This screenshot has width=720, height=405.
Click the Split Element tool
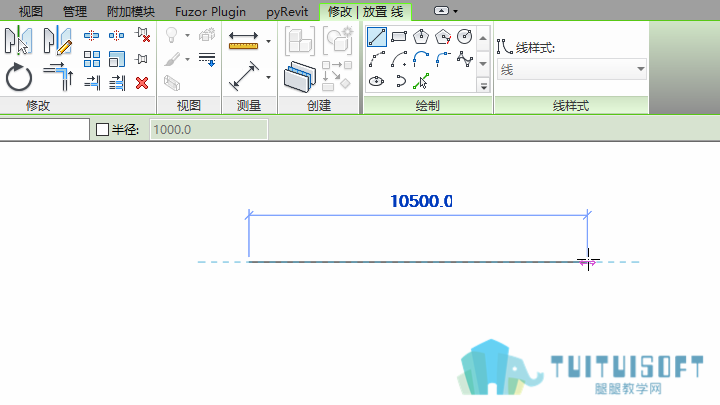[x=91, y=35]
